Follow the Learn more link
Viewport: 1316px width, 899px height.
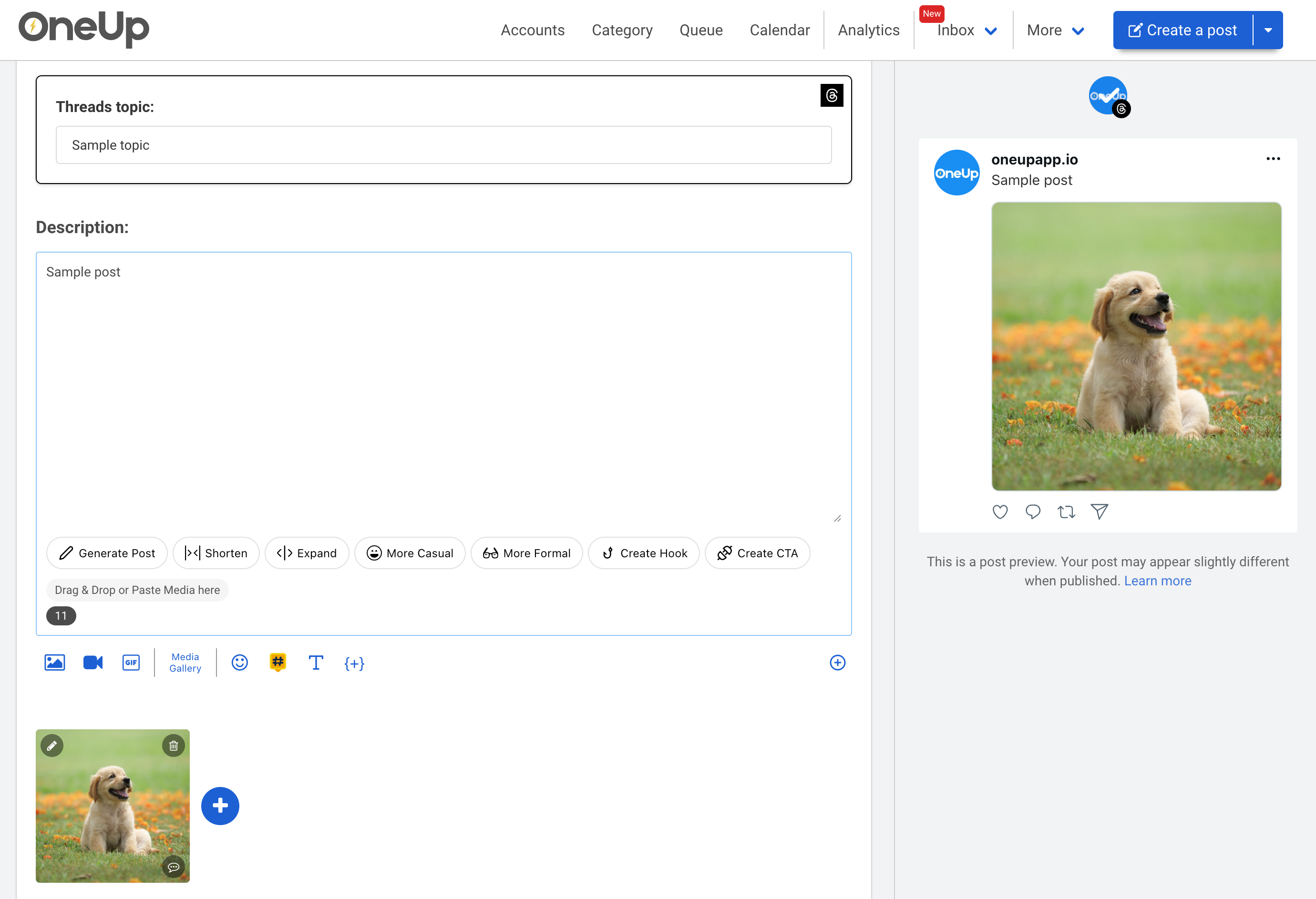pos(1157,581)
